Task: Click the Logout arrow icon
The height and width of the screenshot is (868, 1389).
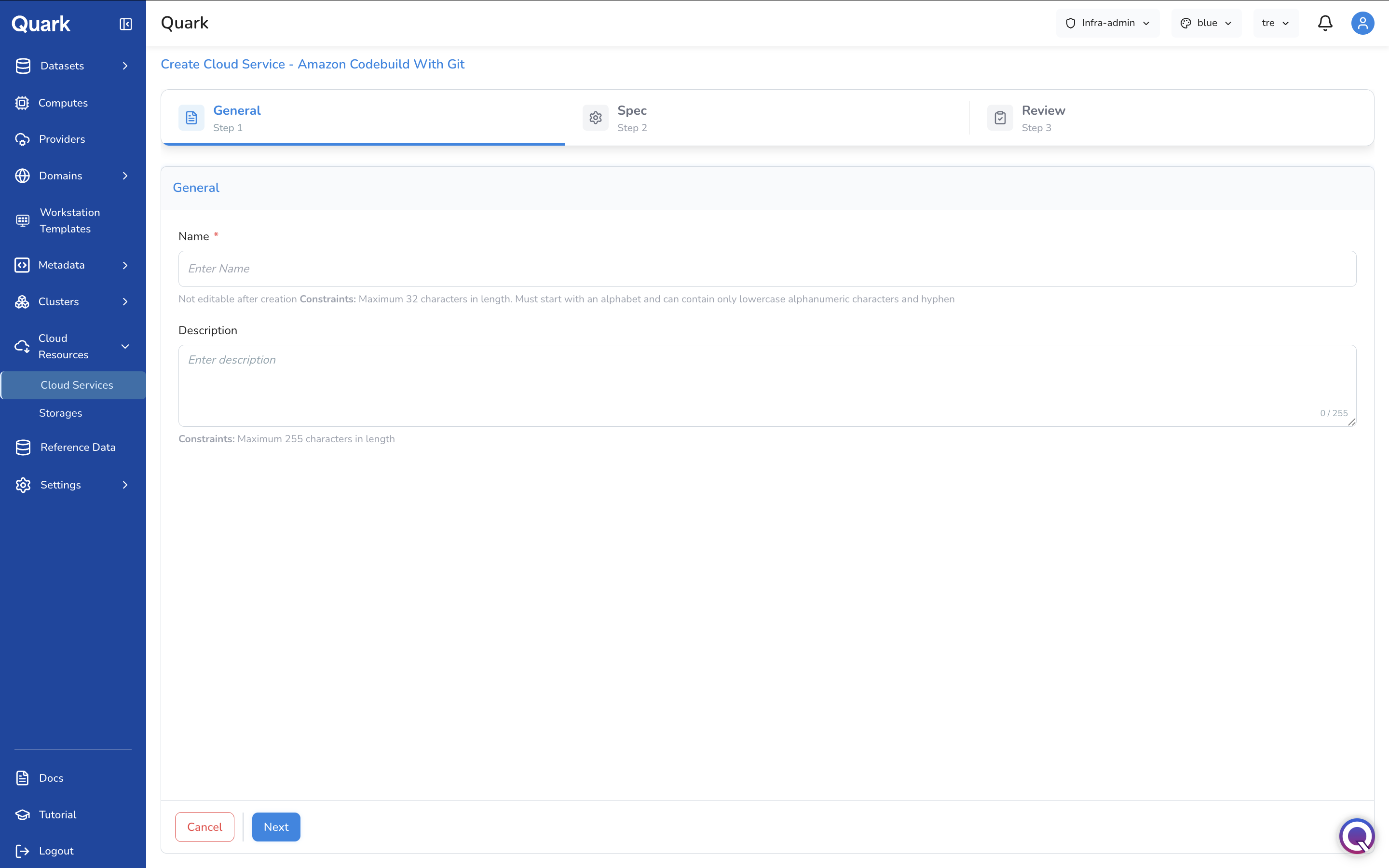Action: 22,851
